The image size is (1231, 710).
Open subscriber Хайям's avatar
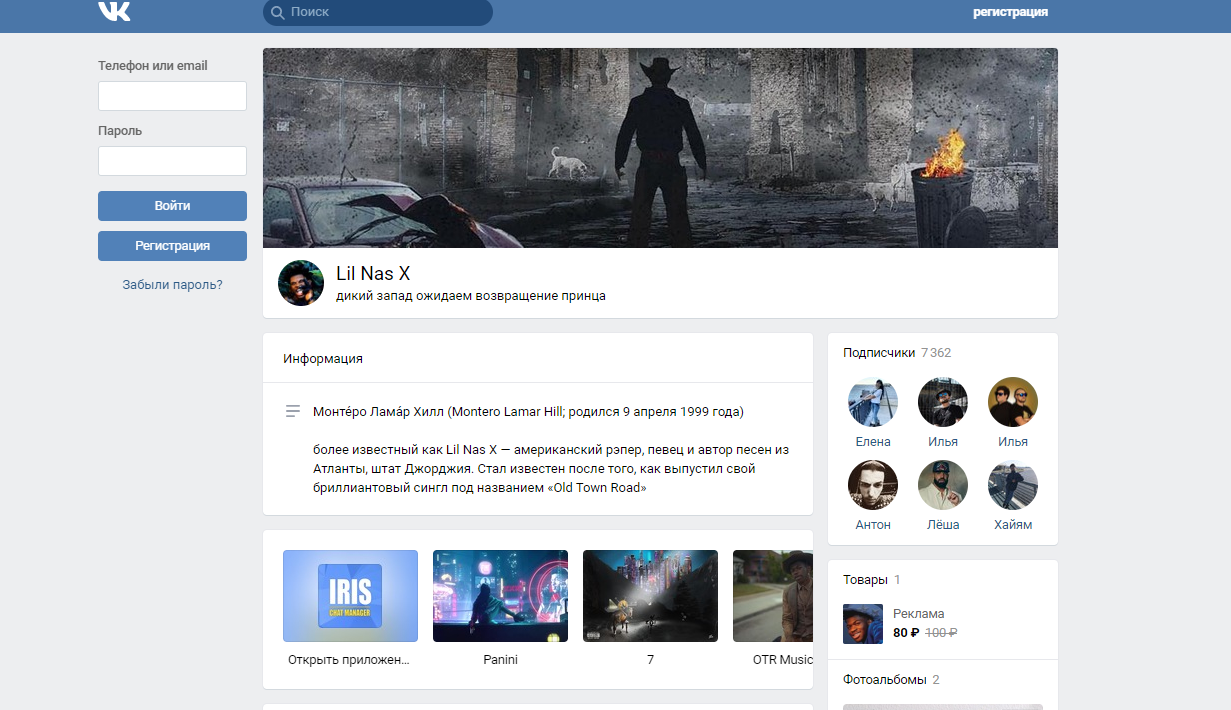(1013, 485)
